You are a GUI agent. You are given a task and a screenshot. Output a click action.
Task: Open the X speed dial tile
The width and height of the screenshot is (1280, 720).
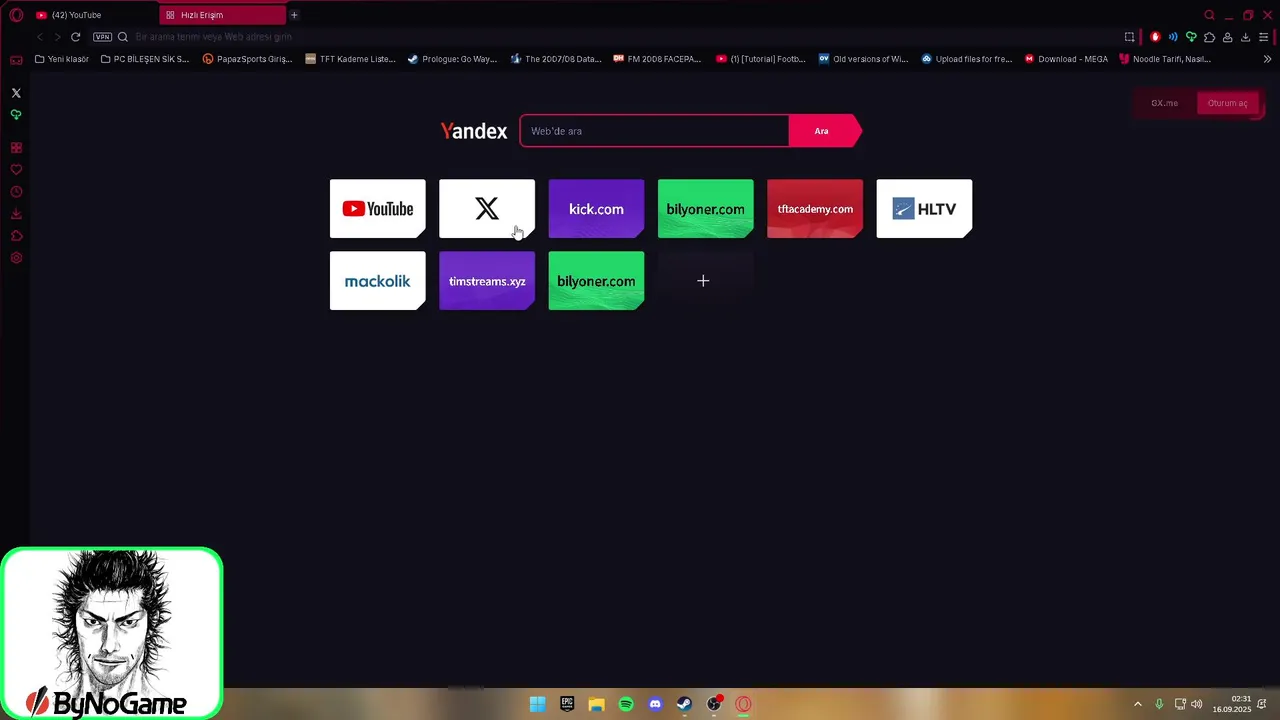(x=487, y=209)
